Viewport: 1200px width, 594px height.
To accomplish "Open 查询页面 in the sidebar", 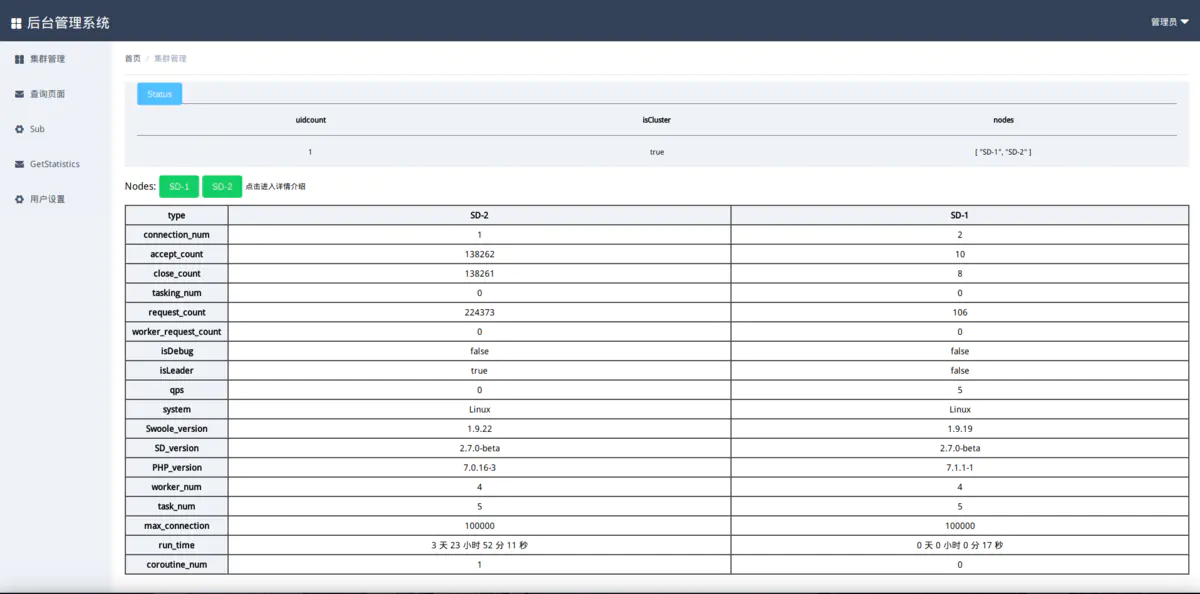I will coord(56,94).
